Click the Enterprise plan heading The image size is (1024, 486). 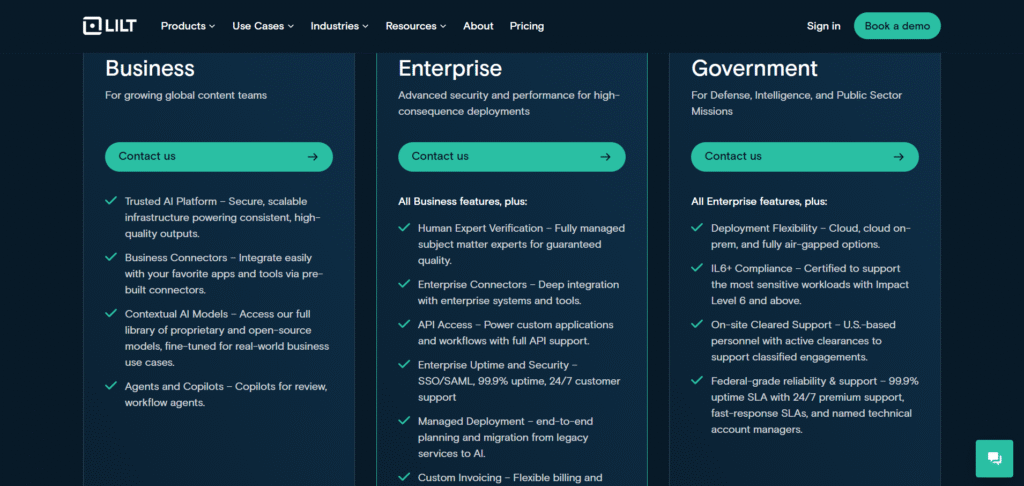point(450,69)
